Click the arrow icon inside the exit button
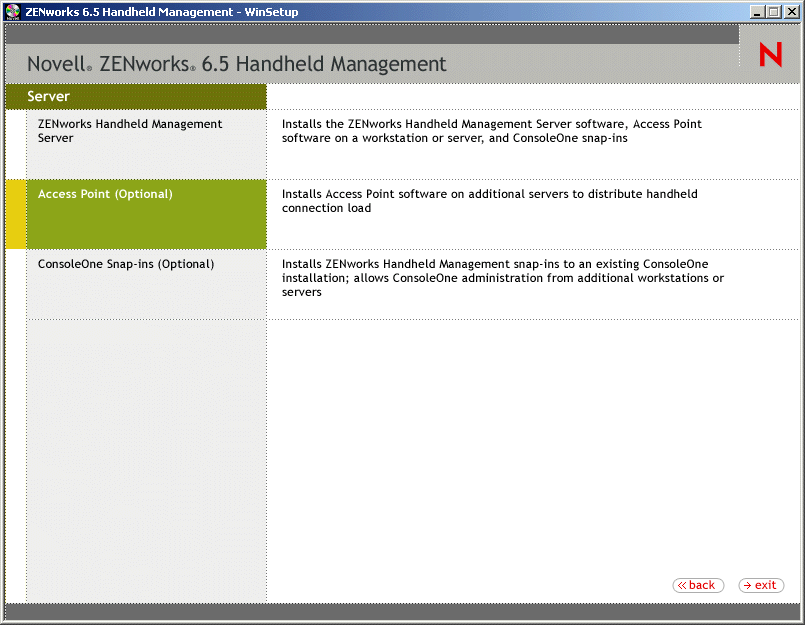805x625 pixels. (x=747, y=585)
